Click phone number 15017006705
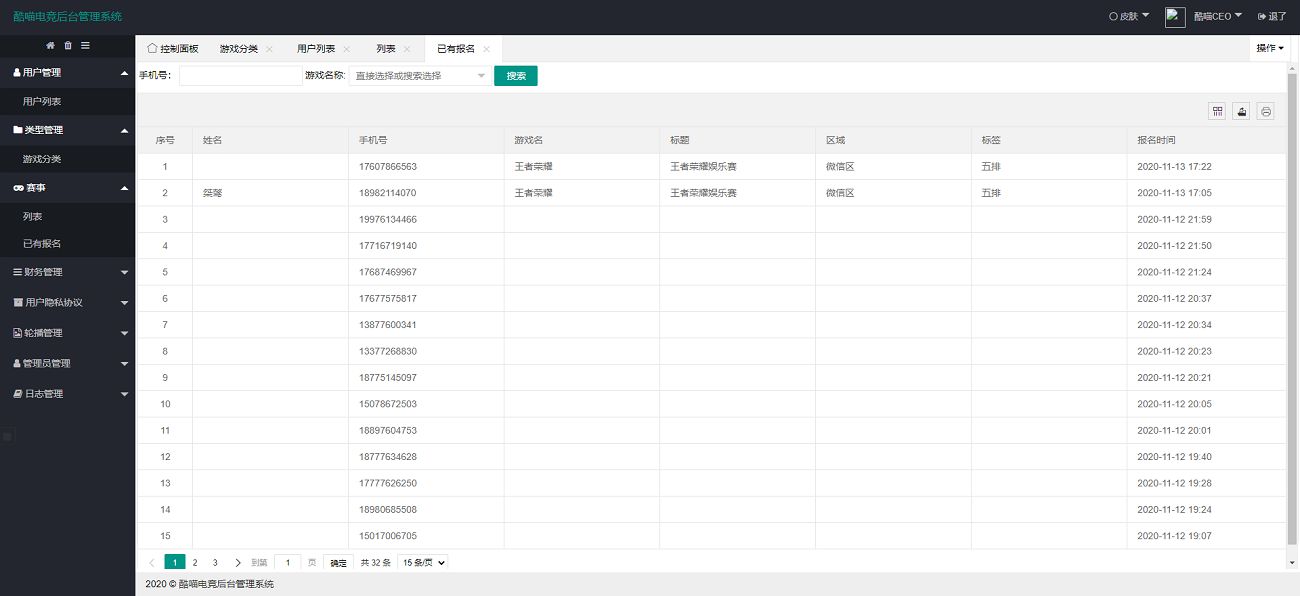 click(387, 536)
